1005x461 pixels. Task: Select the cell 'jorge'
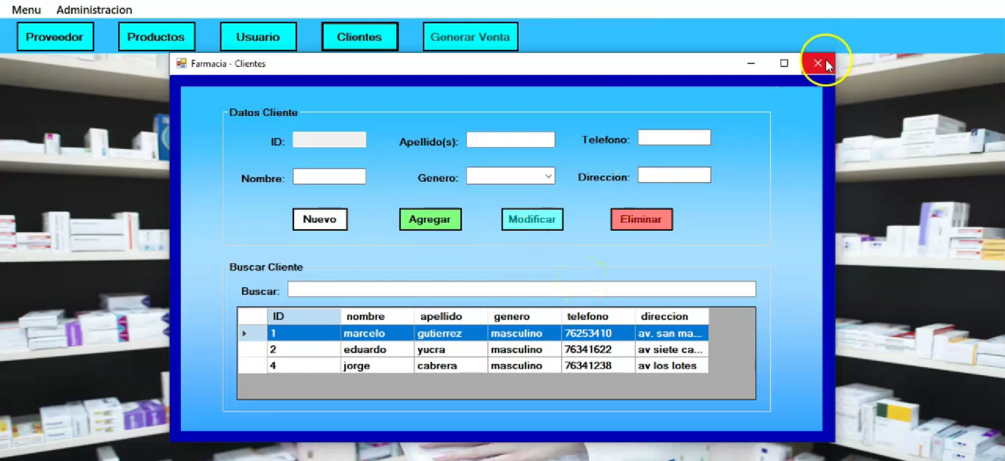click(x=377, y=365)
